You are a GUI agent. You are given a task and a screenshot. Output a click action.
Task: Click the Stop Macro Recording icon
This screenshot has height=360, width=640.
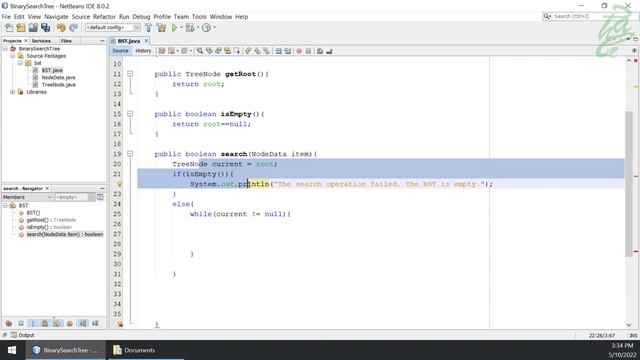(x=308, y=51)
